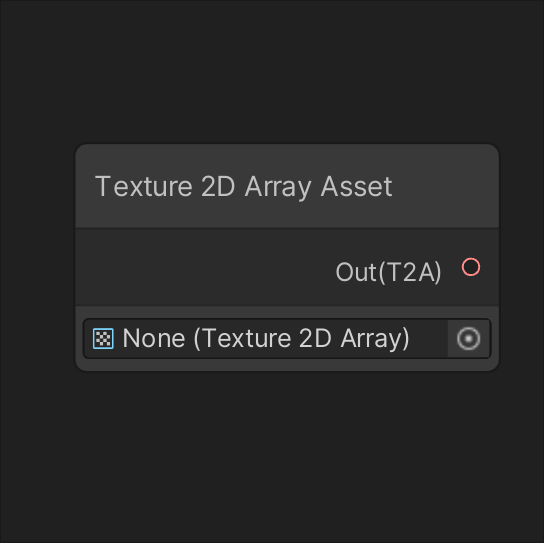Deselect by clicking canvas left of node
The height and width of the screenshot is (543, 544).
[36, 271]
